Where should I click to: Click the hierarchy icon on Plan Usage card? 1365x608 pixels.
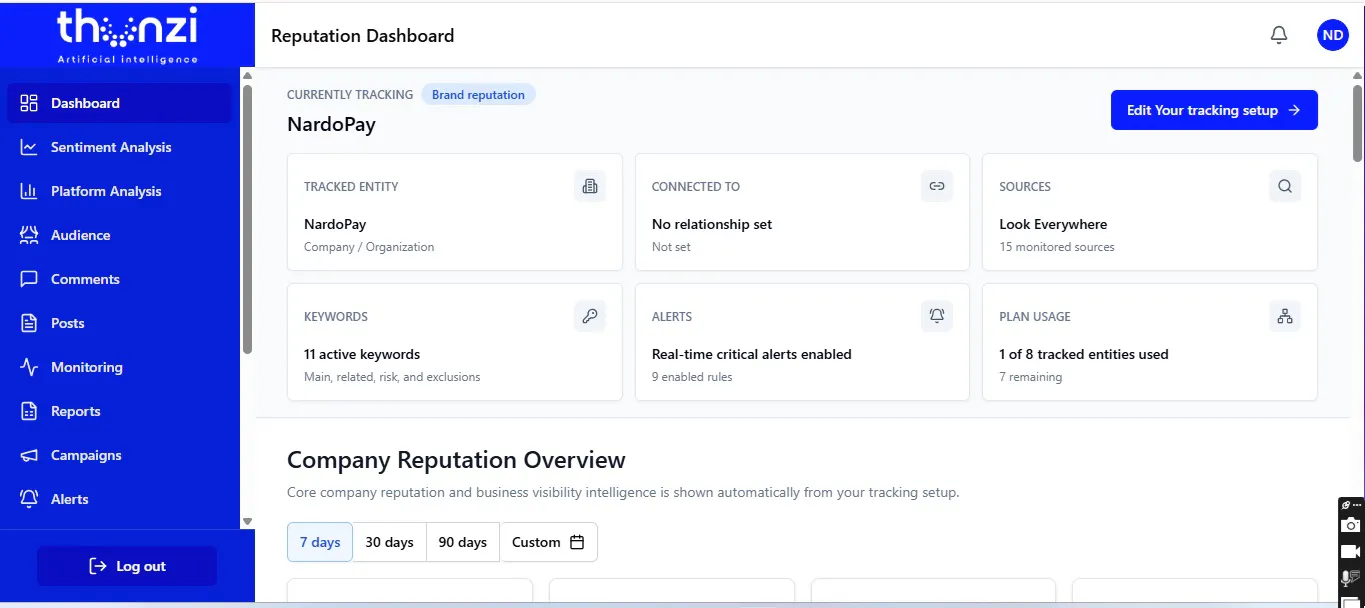[x=1285, y=316]
